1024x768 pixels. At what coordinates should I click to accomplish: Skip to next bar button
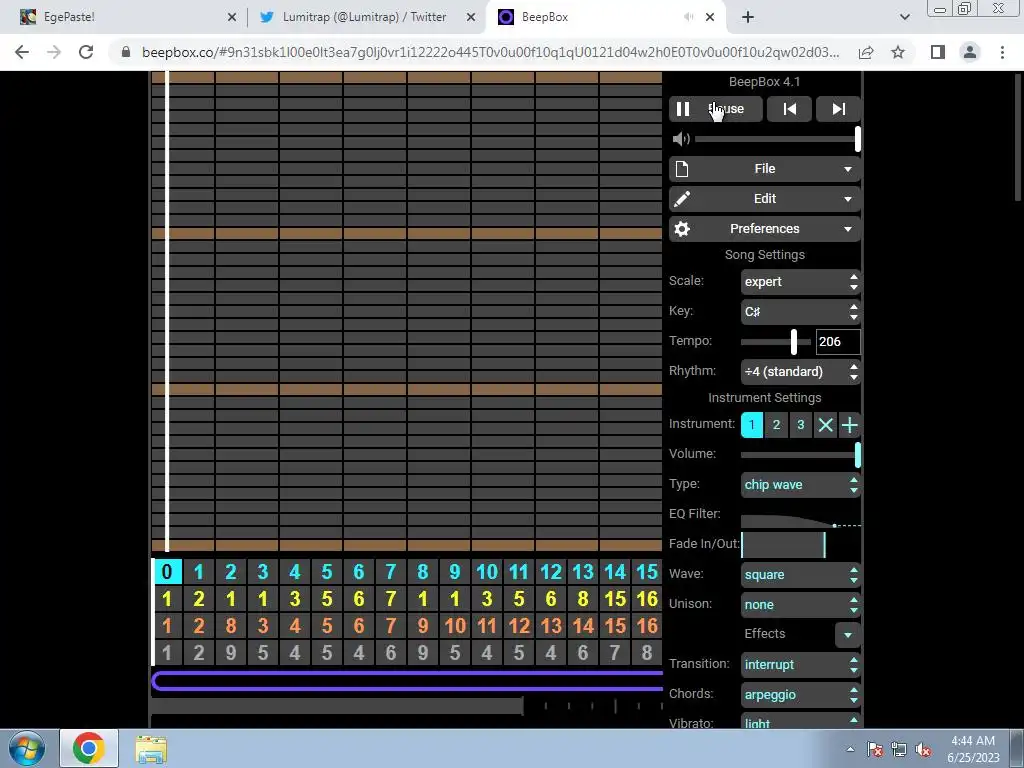[x=839, y=109]
